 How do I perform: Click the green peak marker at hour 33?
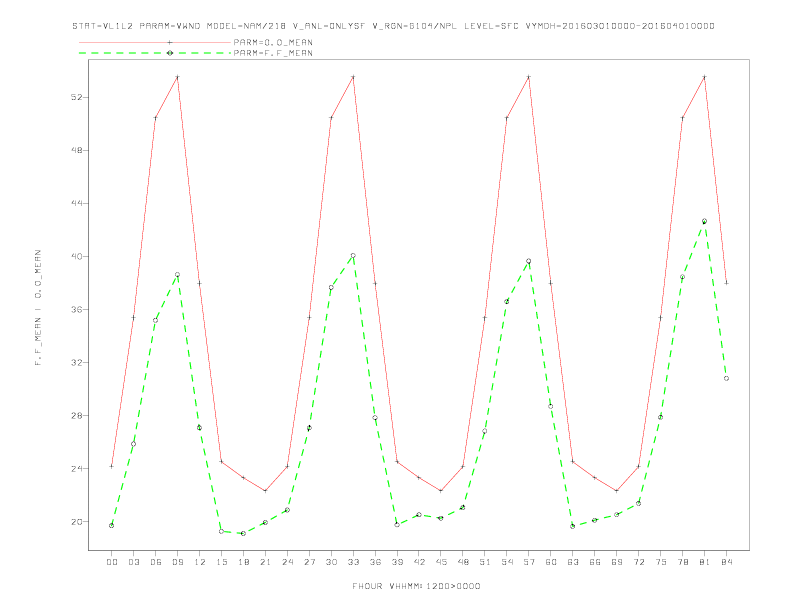point(353,256)
